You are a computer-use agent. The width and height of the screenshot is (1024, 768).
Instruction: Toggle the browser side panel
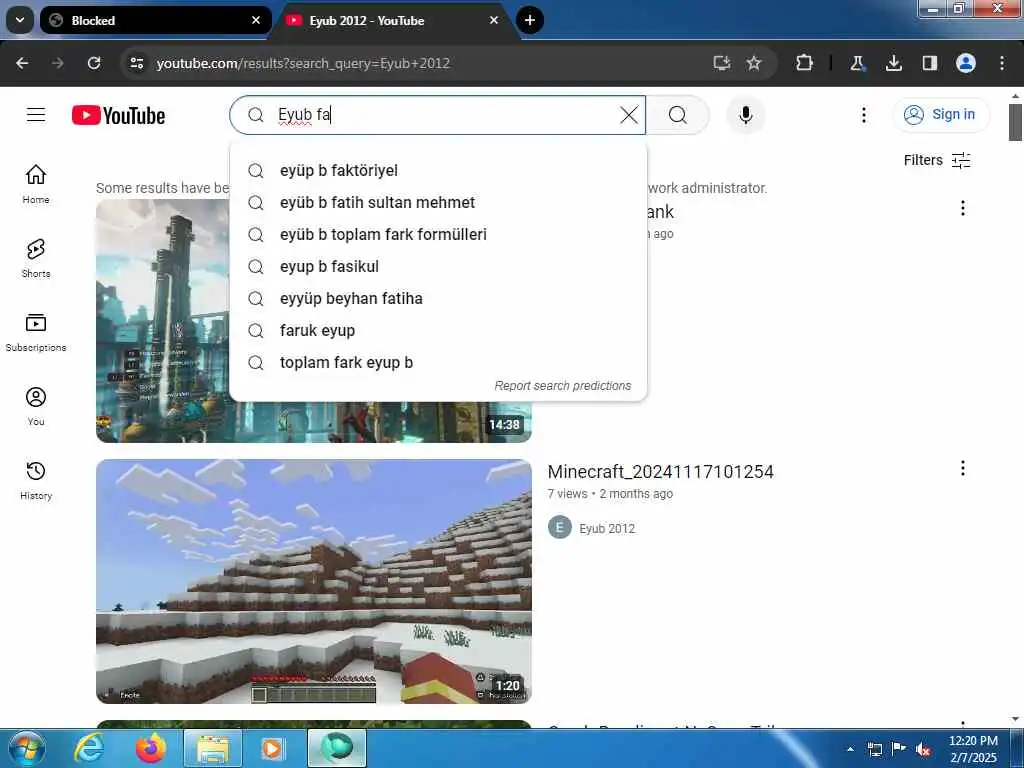tap(929, 63)
